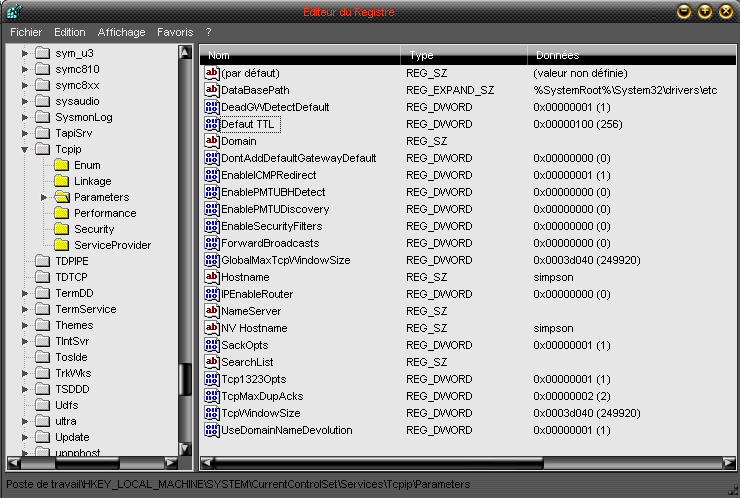Click the open folder icon of Parameters
This screenshot has height=498, width=740.
coord(61,197)
